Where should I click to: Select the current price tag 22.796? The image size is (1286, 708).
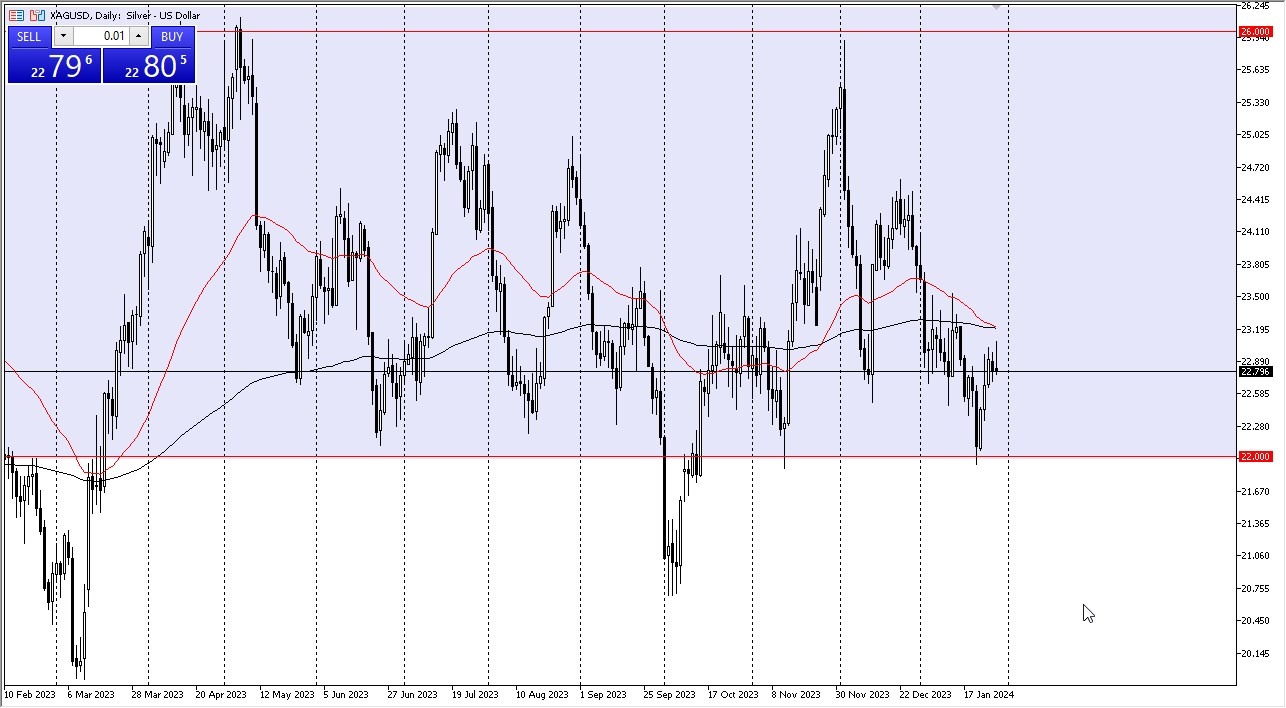pyautogui.click(x=1254, y=371)
